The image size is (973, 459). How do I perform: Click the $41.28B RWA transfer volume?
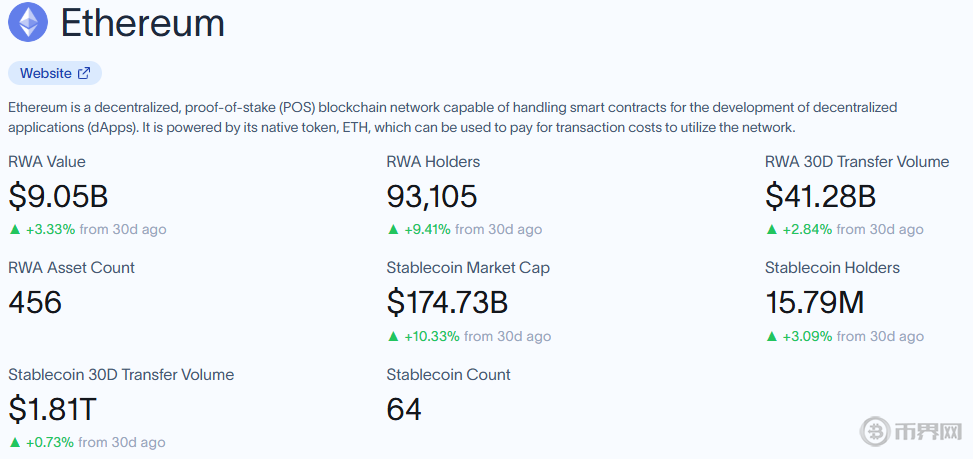820,196
